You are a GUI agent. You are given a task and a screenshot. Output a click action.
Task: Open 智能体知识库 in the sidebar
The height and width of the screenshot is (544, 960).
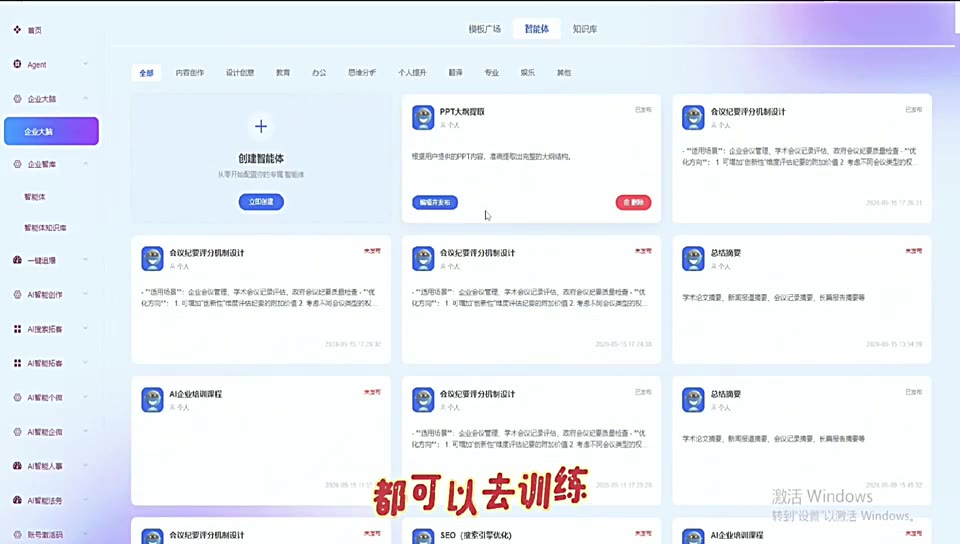point(45,228)
